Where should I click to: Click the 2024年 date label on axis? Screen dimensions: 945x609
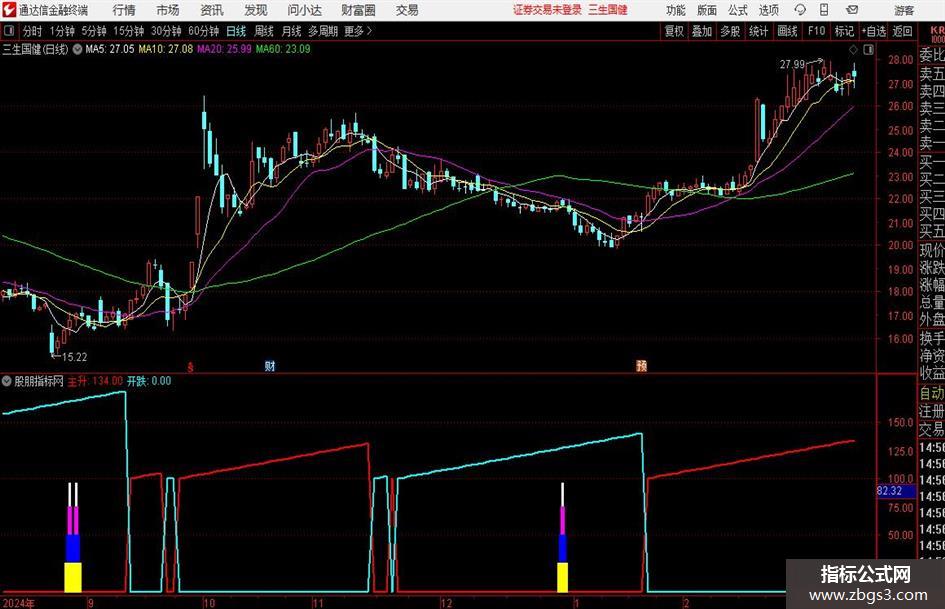[18, 603]
